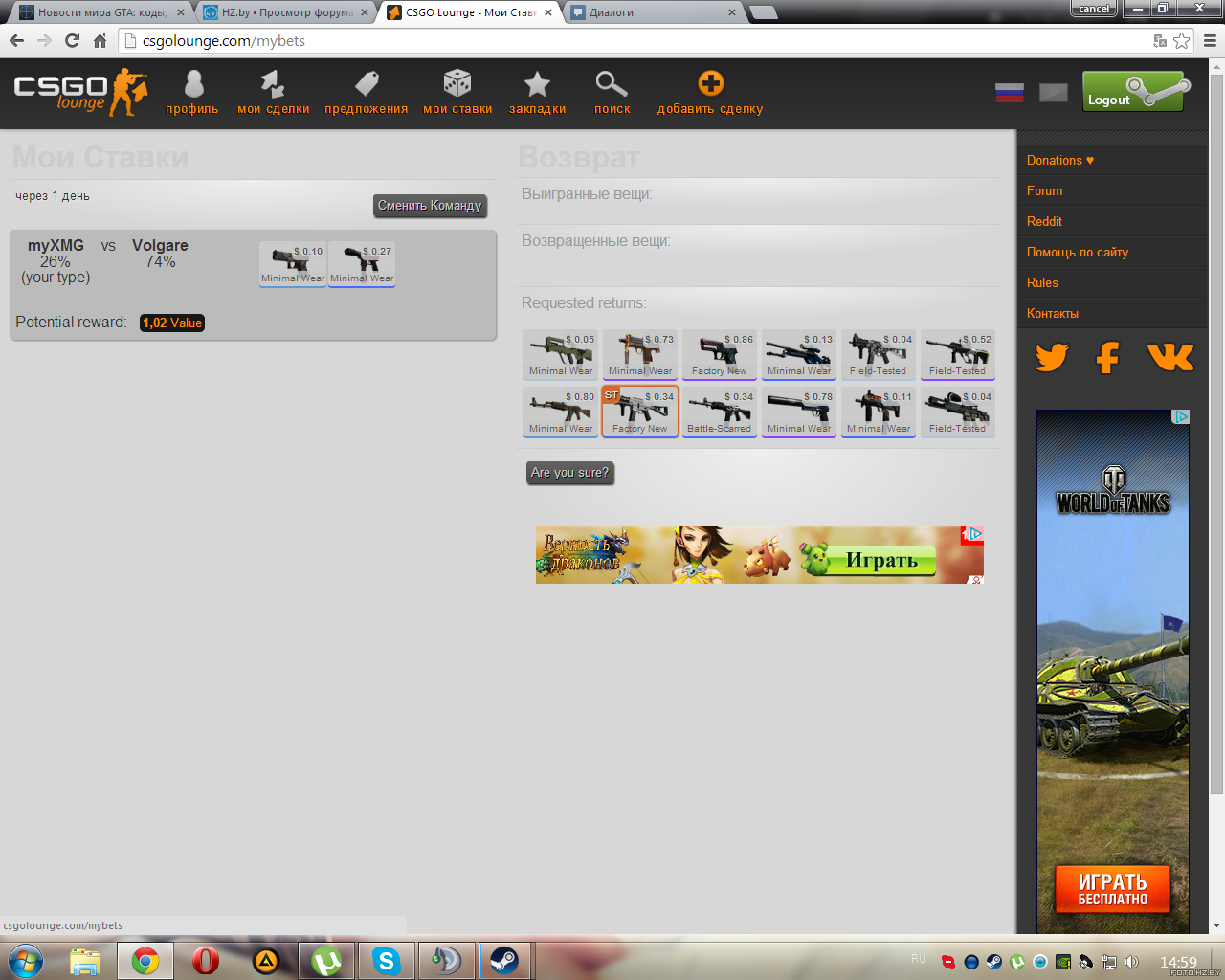
Task: Click the предложения tag icon
Action: (x=366, y=85)
